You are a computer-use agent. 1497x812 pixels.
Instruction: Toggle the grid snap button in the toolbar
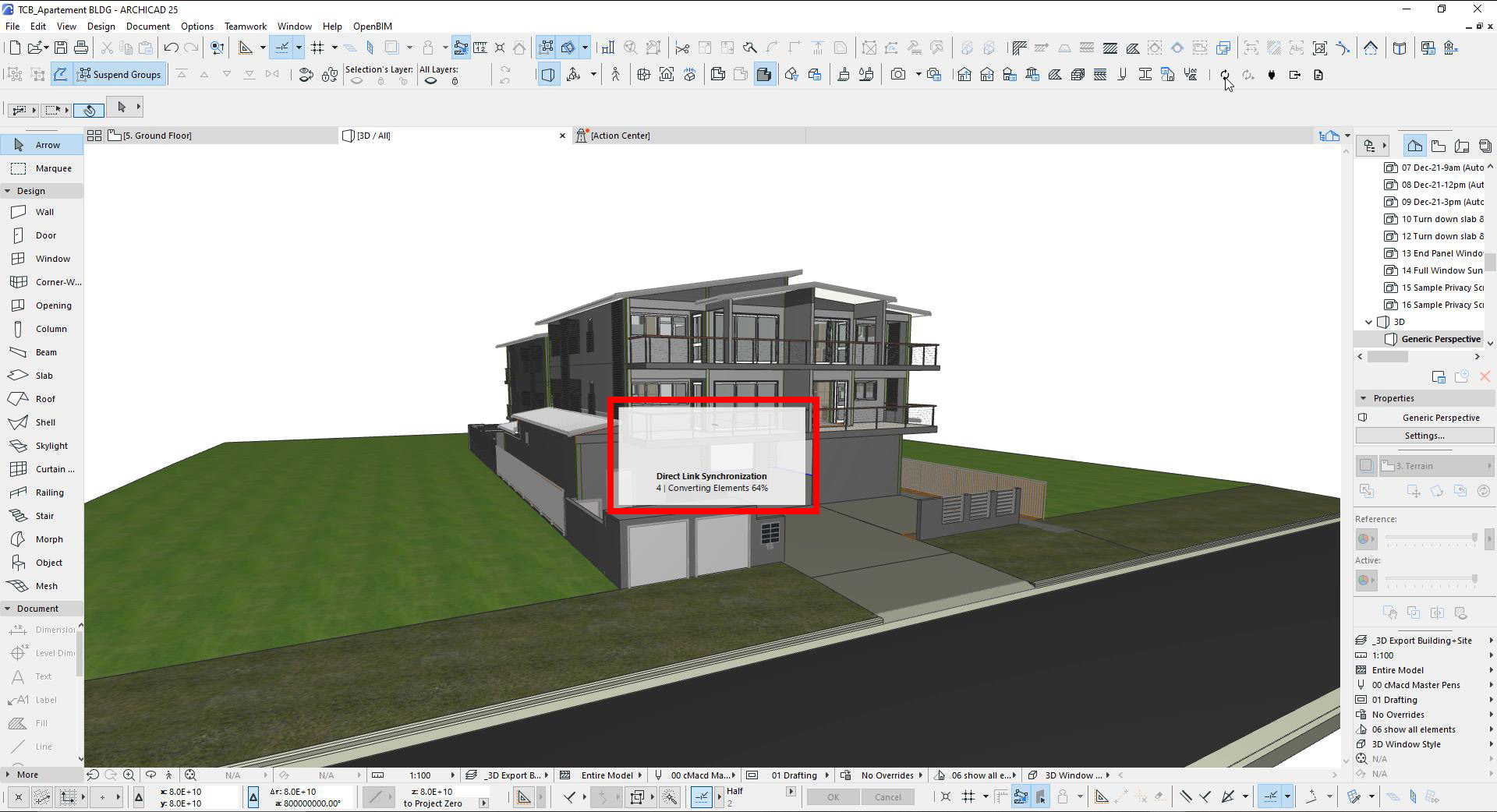[317, 48]
